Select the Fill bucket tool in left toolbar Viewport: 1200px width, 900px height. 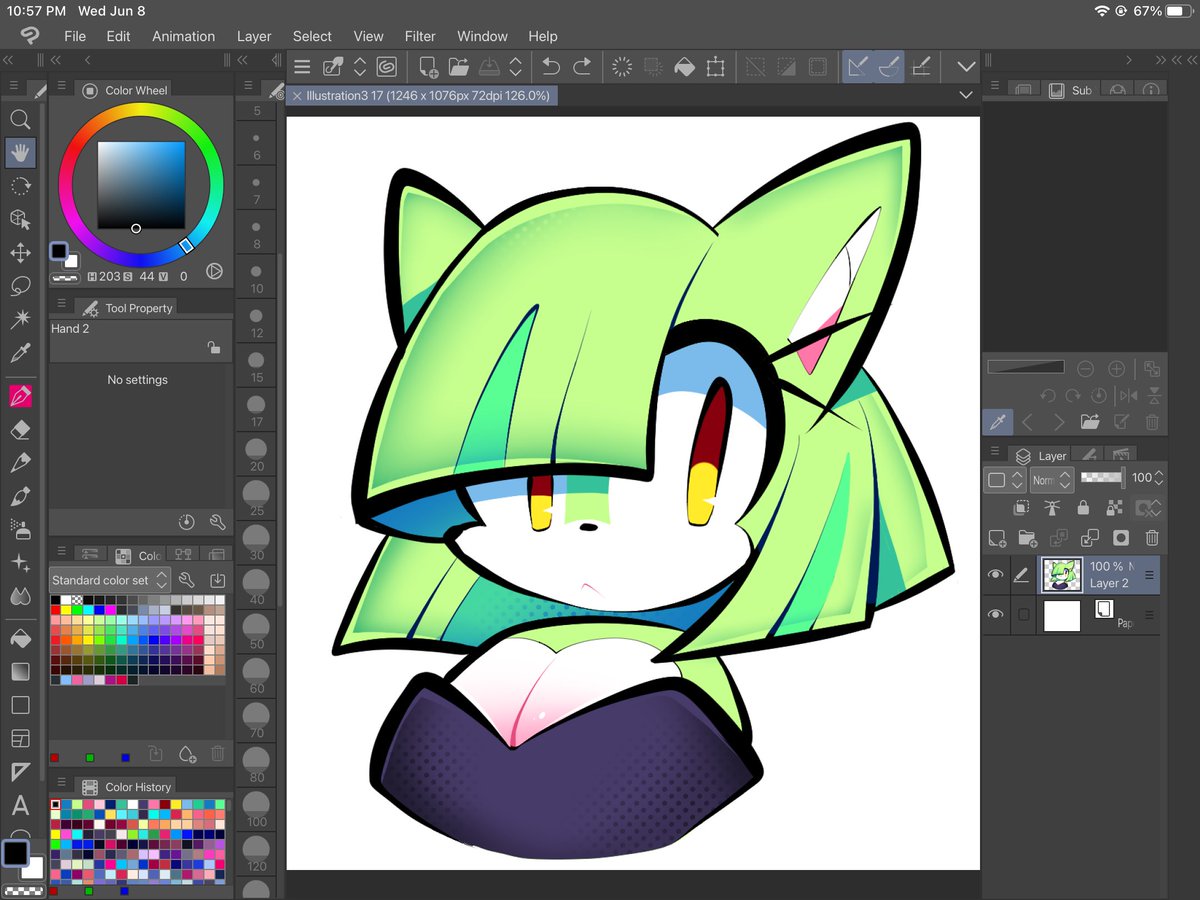pos(20,638)
